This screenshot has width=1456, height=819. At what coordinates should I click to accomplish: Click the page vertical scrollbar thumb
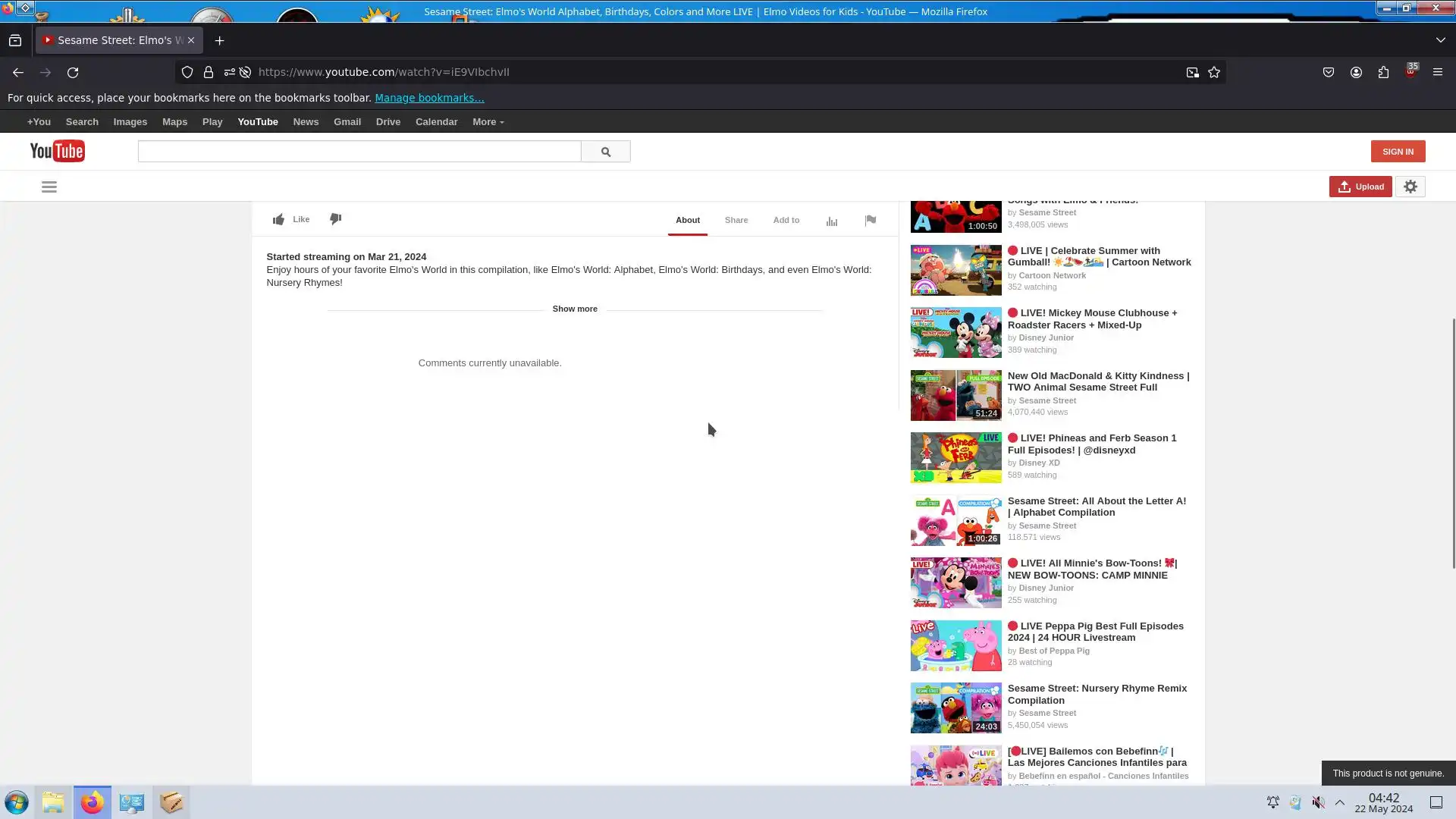(x=1453, y=444)
